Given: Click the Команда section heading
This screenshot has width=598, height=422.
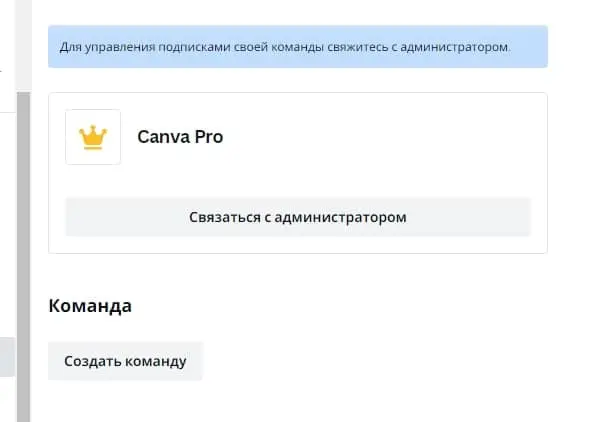Looking at the screenshot, I should [90, 306].
